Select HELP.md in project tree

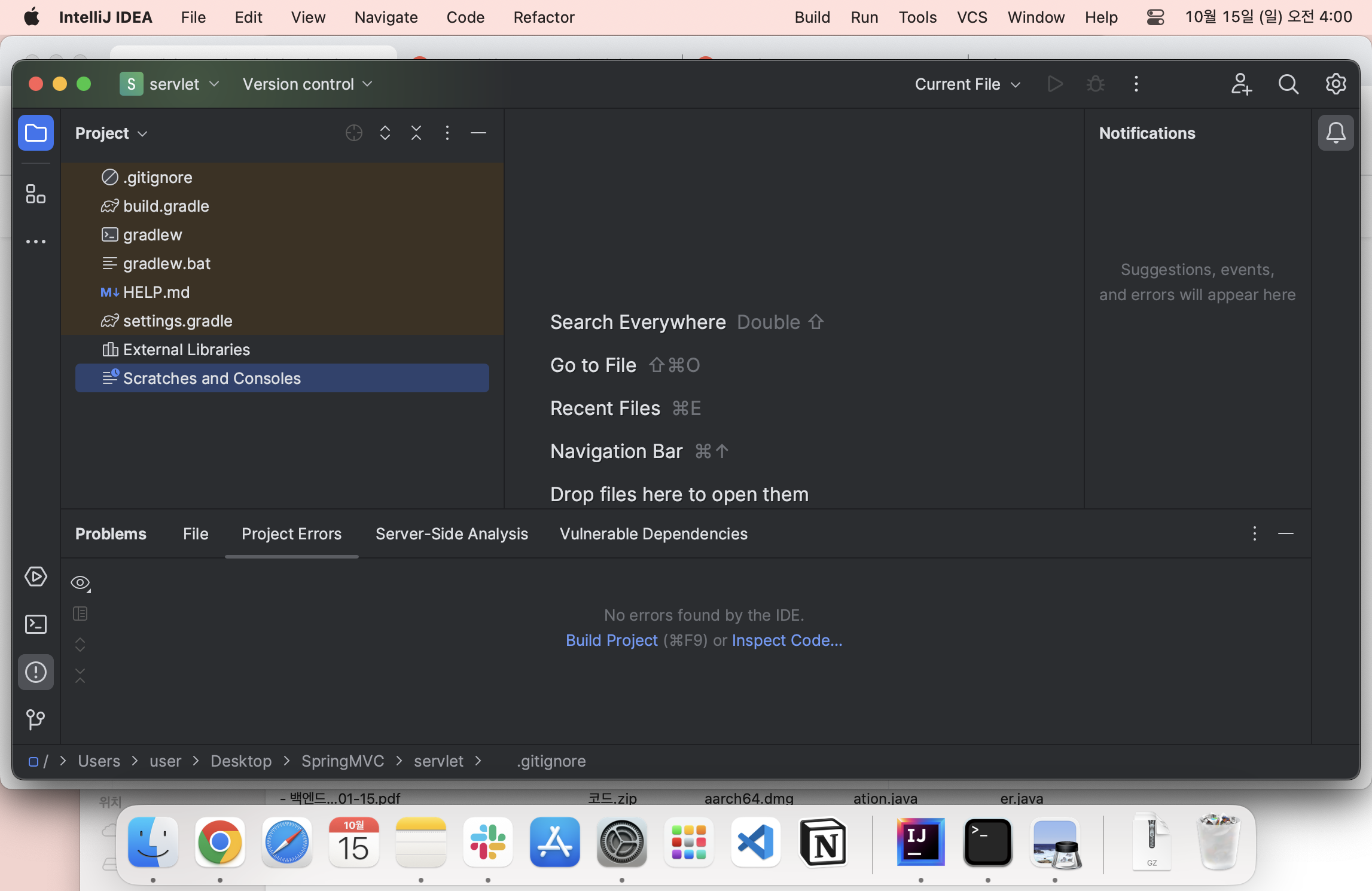tap(282, 292)
